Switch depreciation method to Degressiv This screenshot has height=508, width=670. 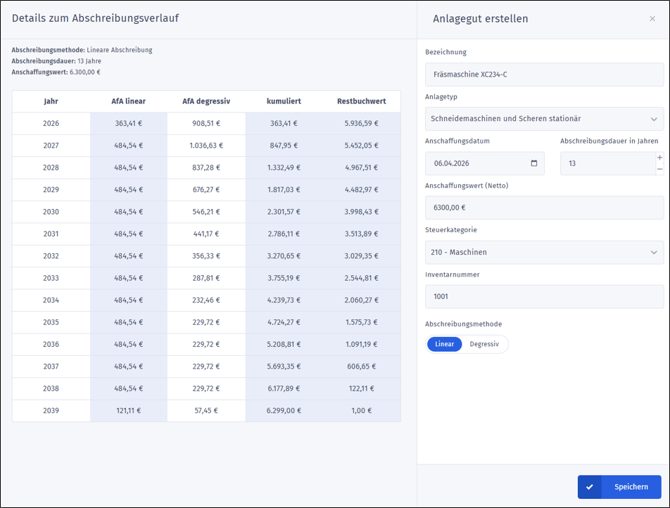(484, 344)
